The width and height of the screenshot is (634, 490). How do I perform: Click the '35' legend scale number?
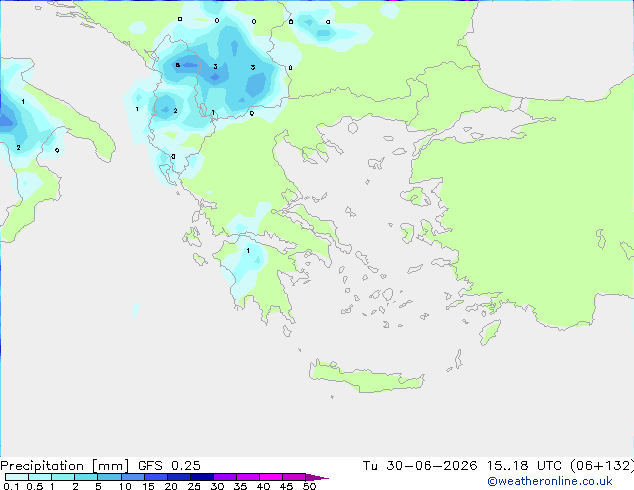(x=240, y=486)
